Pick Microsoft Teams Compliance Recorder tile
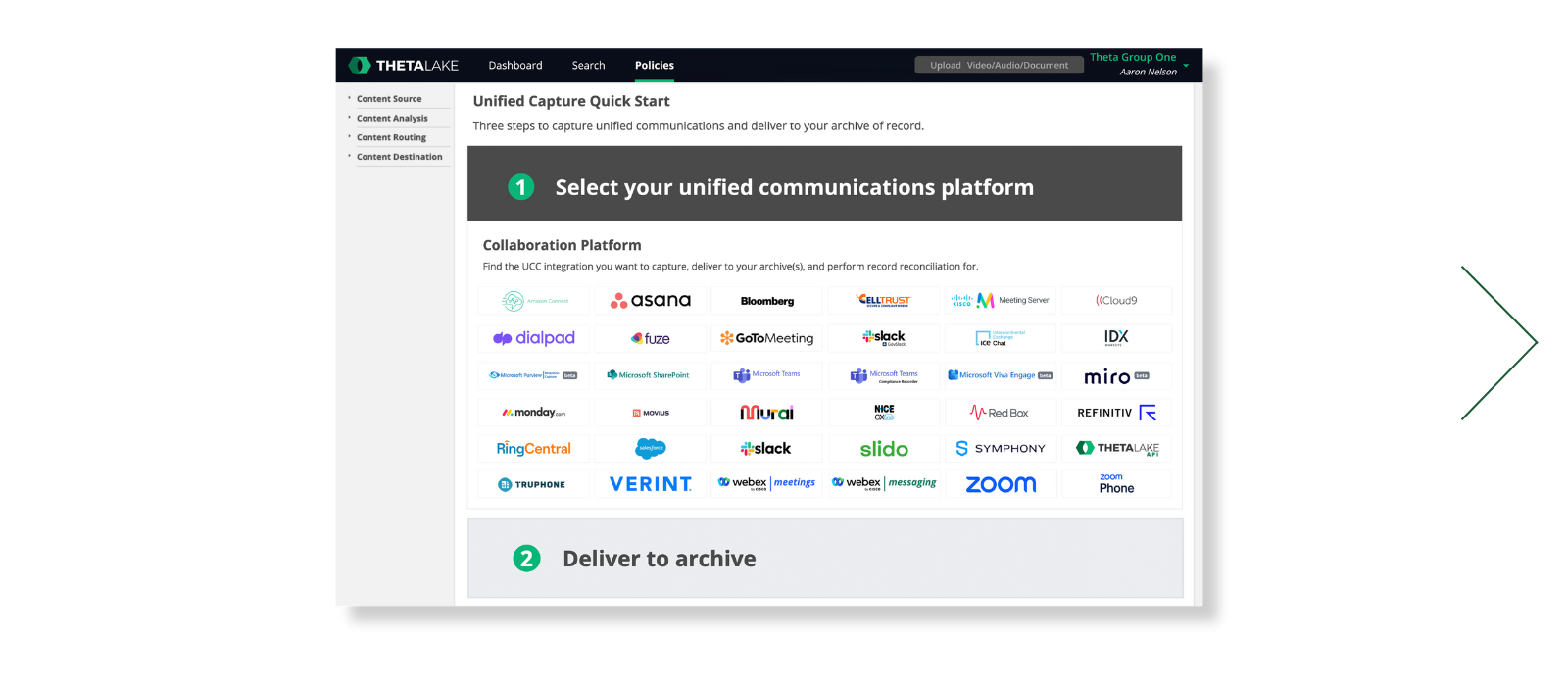 [x=884, y=375]
